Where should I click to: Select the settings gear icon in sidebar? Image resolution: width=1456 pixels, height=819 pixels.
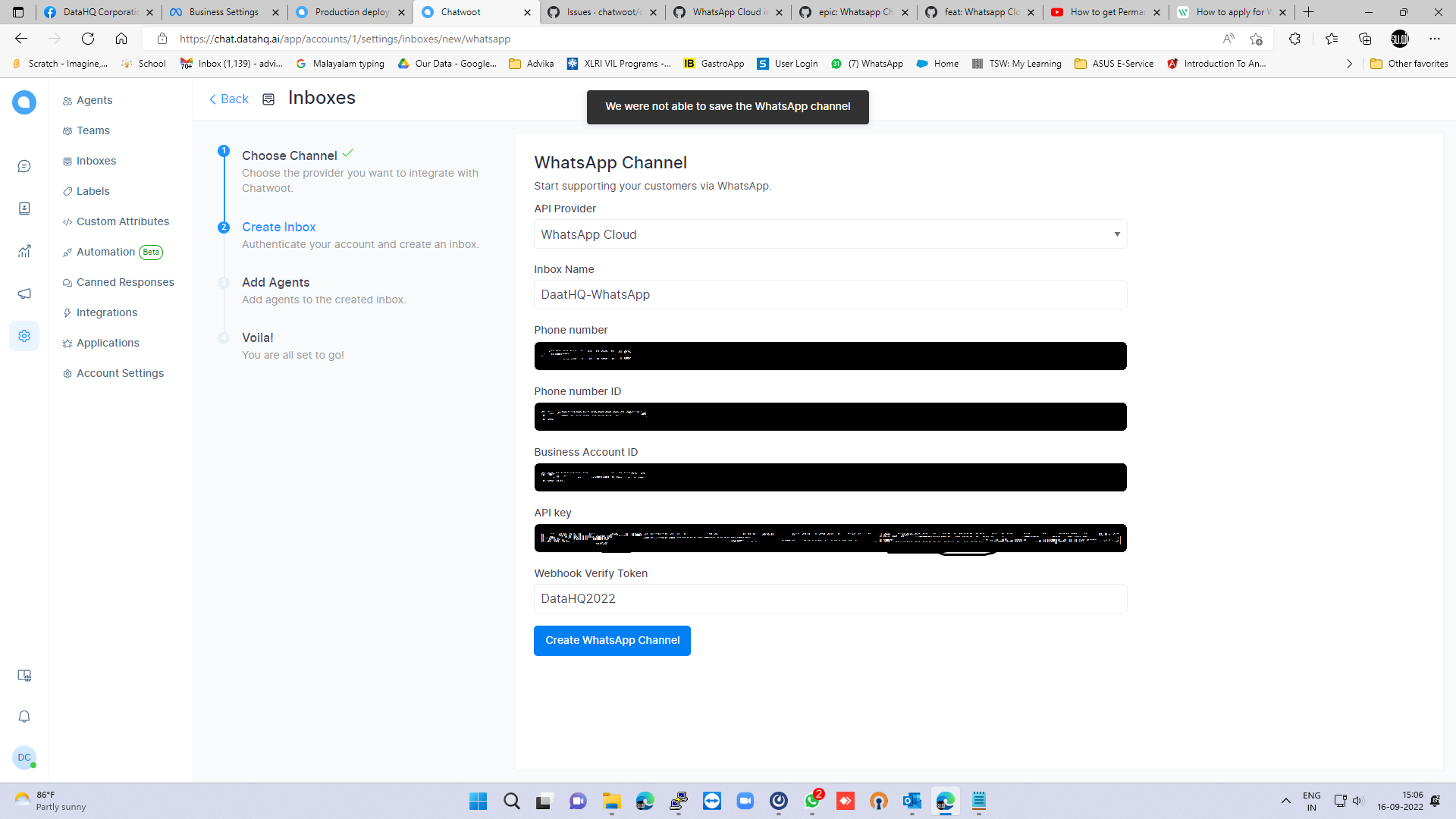coord(24,336)
